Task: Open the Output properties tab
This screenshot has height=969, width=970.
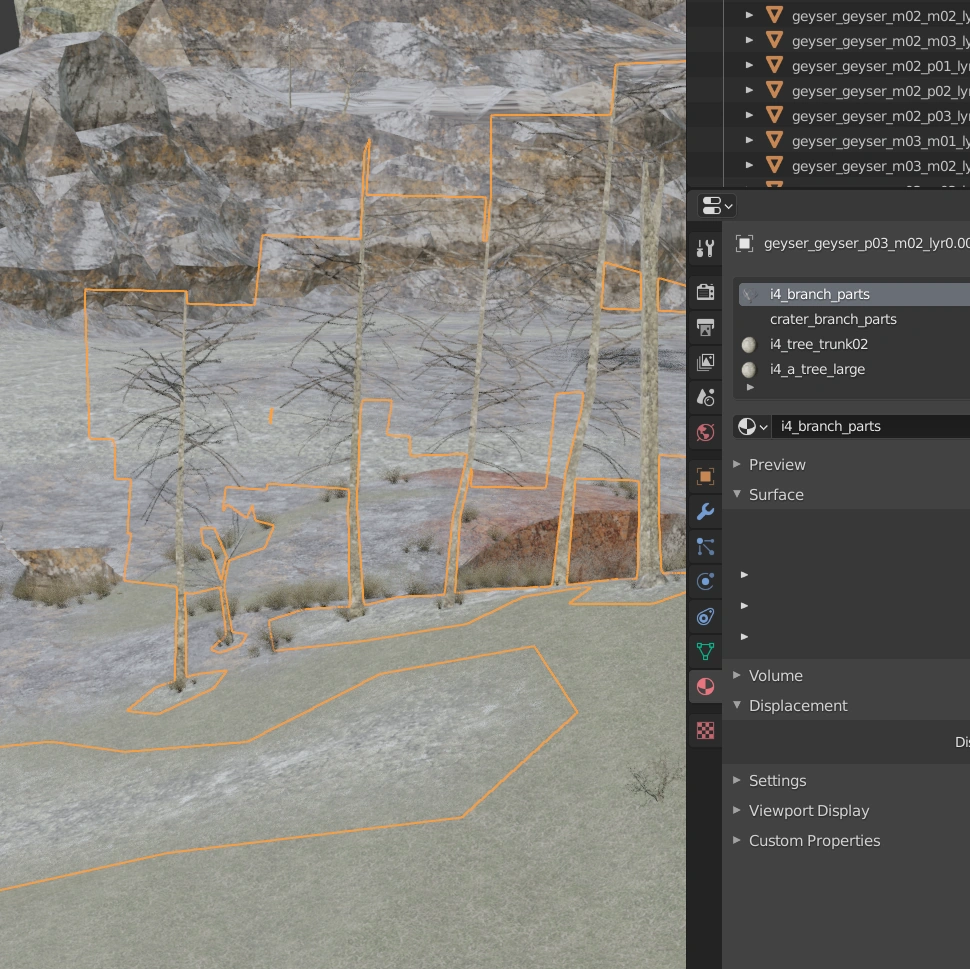Action: [705, 327]
